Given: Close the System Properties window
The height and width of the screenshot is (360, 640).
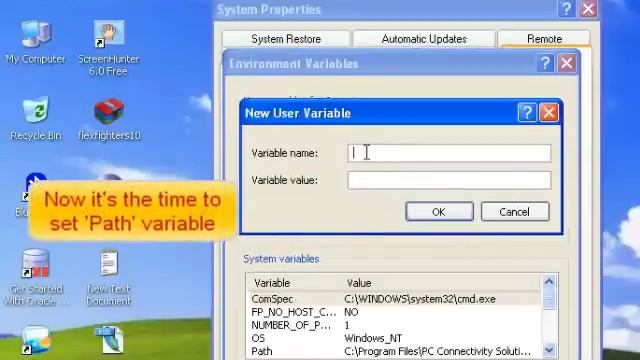Looking at the screenshot, I should click(589, 9).
